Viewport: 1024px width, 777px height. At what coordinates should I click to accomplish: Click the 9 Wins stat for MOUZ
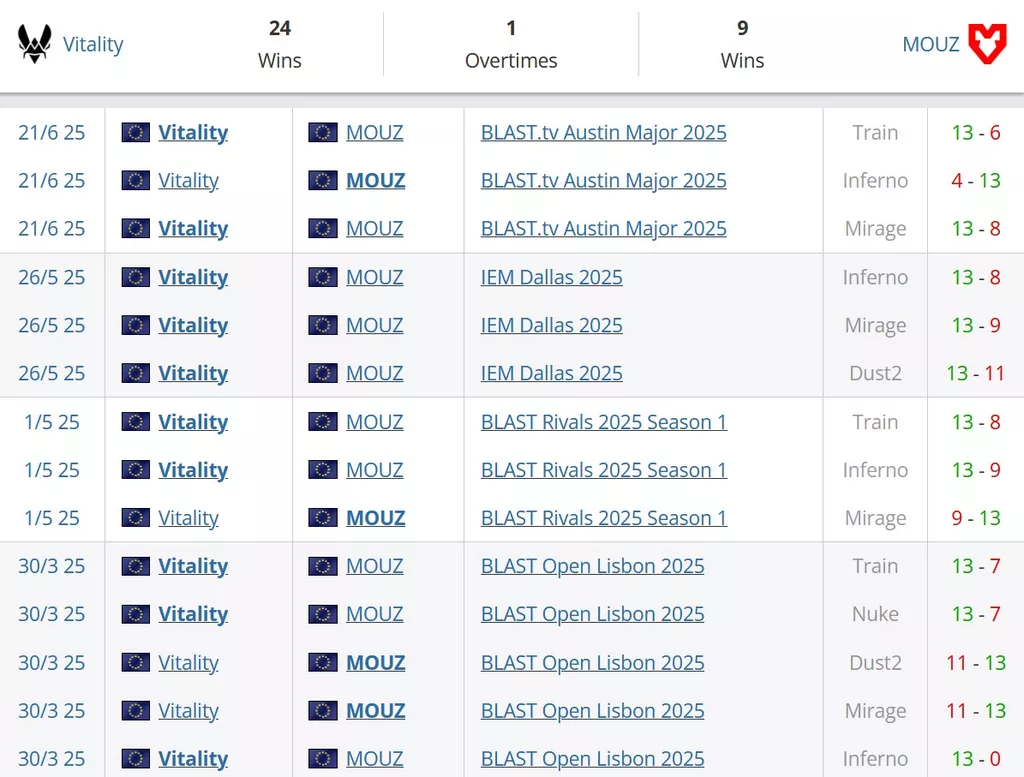pyautogui.click(x=742, y=44)
